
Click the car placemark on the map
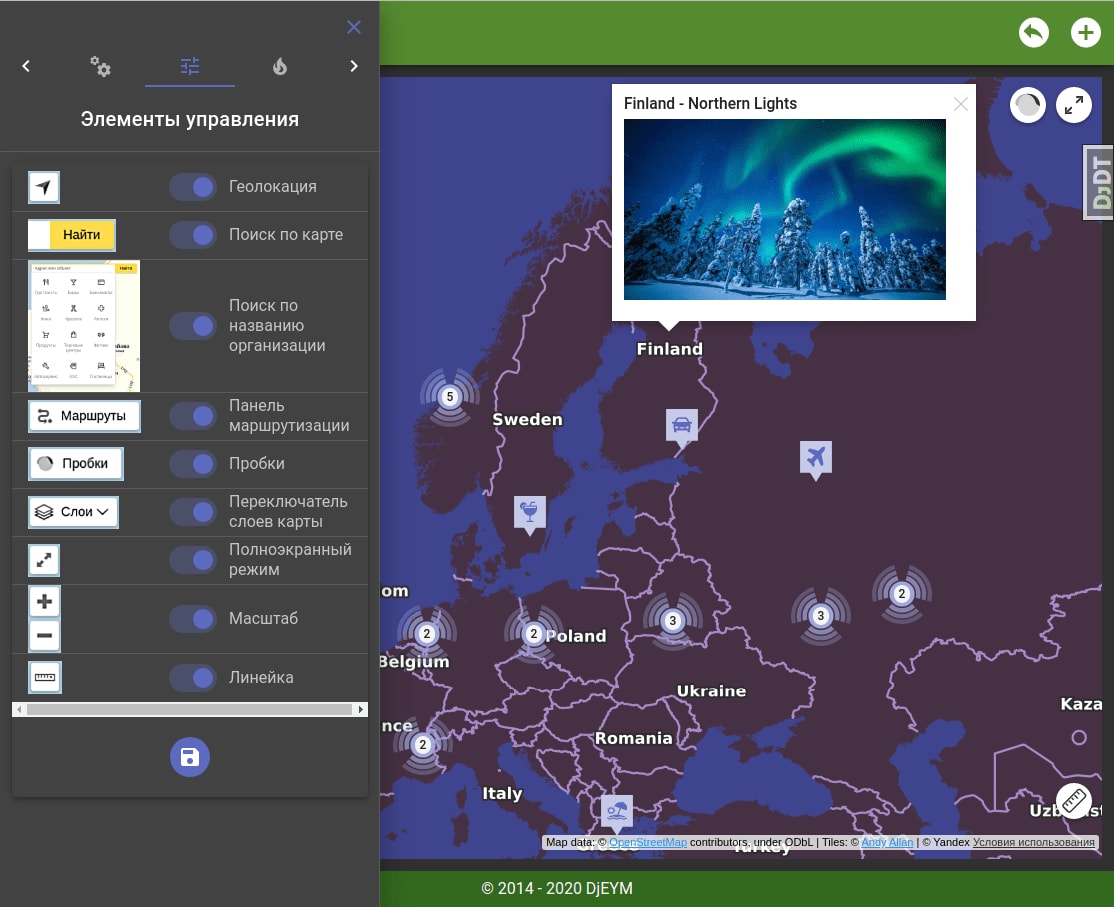pyautogui.click(x=682, y=428)
